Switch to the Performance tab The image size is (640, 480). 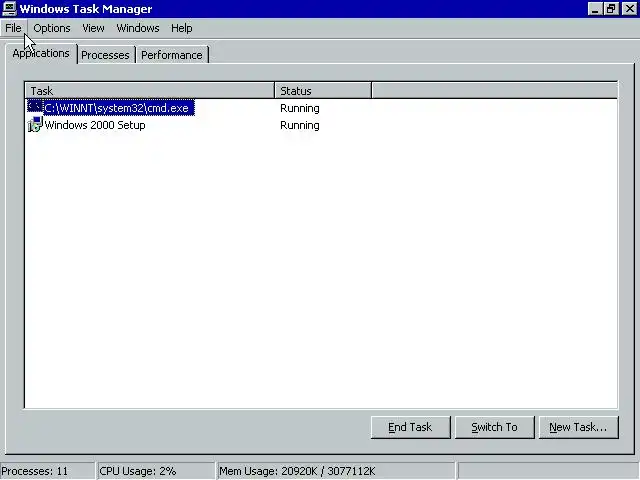click(x=172, y=55)
